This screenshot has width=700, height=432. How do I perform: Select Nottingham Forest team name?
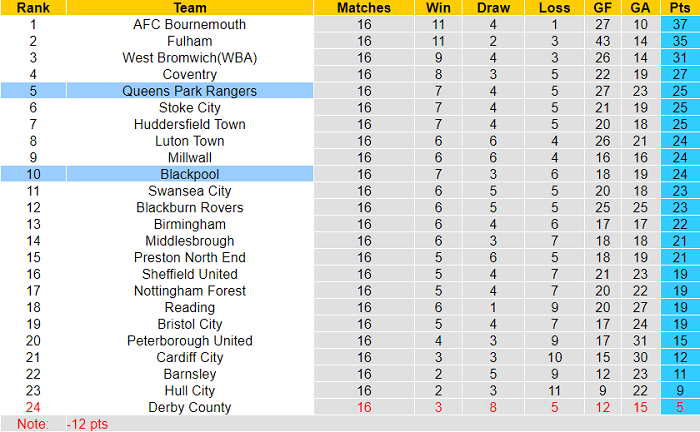pyautogui.click(x=189, y=291)
